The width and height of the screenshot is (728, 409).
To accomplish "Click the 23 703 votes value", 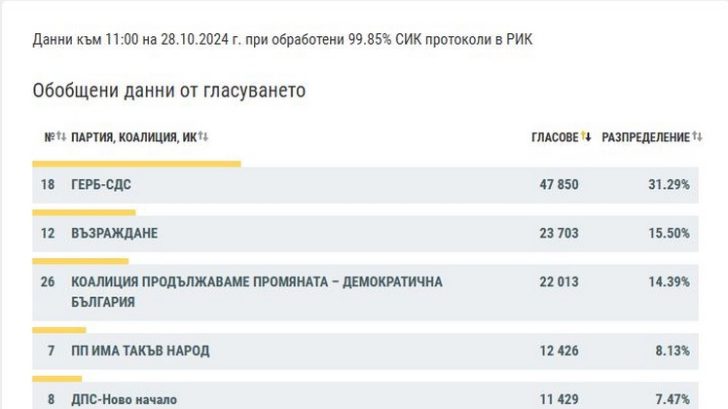I will click(x=555, y=233).
